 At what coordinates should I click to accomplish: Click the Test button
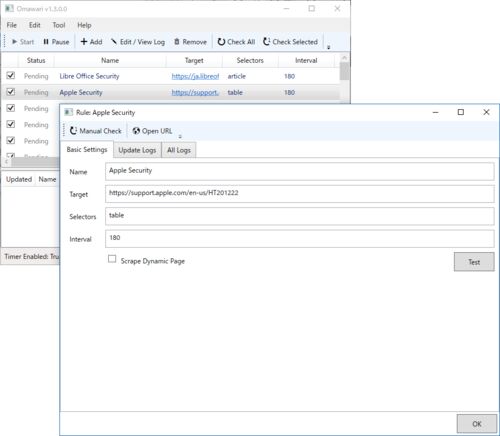click(x=474, y=262)
